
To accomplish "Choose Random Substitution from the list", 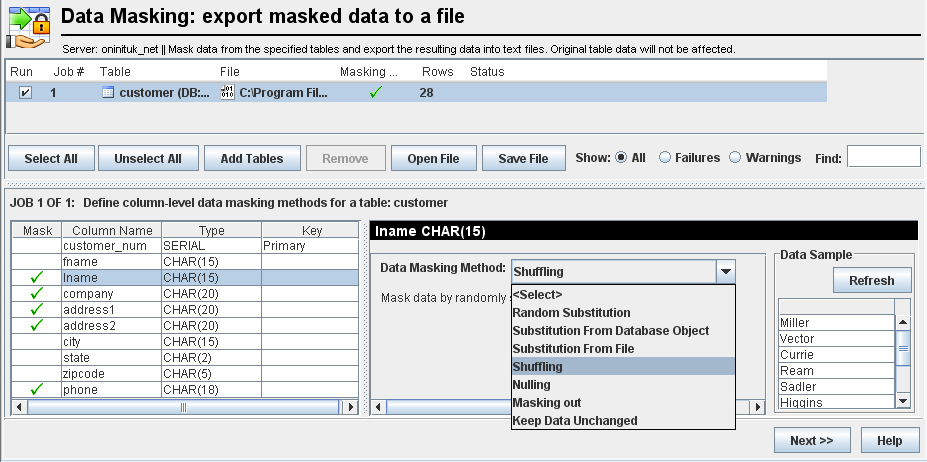I will pyautogui.click(x=571, y=313).
